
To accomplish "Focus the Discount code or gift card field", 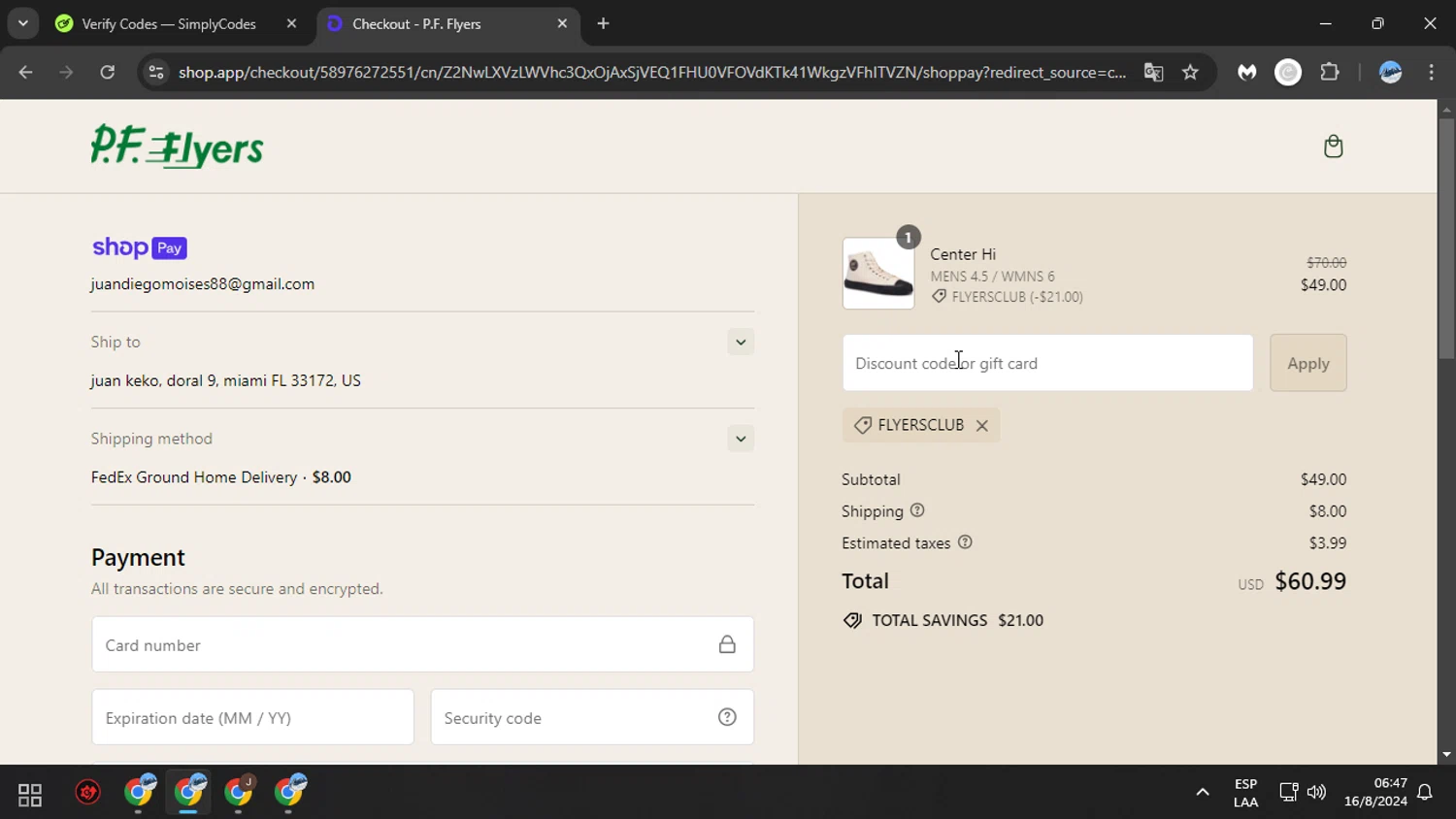I will pos(1047,363).
